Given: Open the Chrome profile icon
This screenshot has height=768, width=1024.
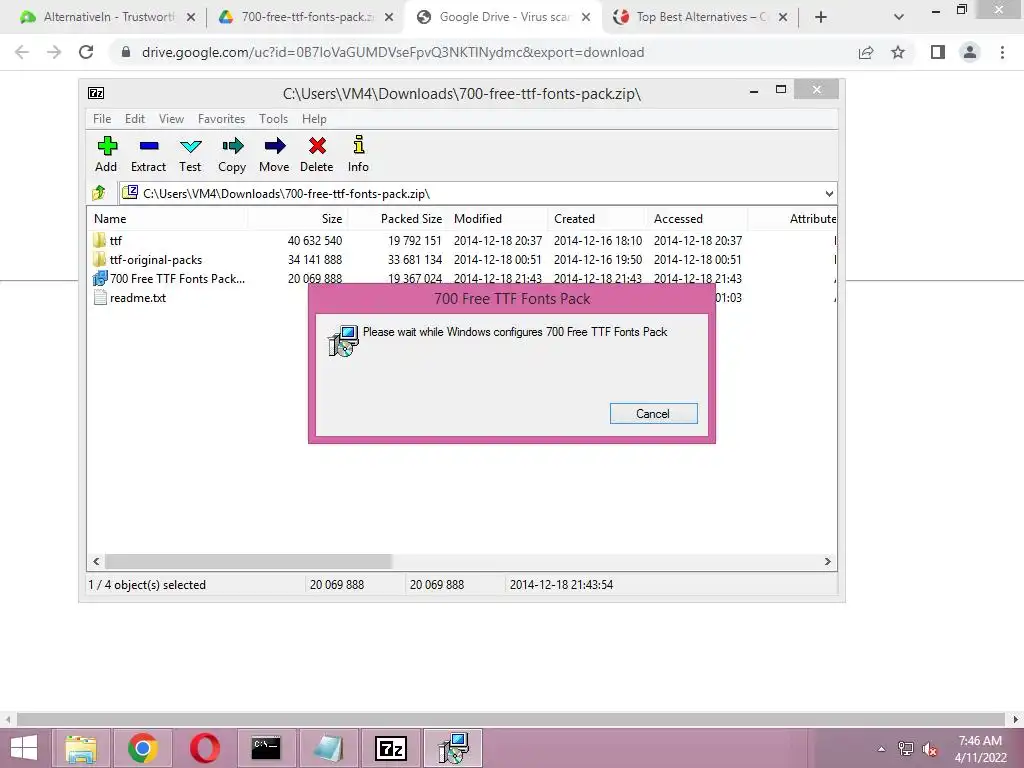Looking at the screenshot, I should [970, 52].
